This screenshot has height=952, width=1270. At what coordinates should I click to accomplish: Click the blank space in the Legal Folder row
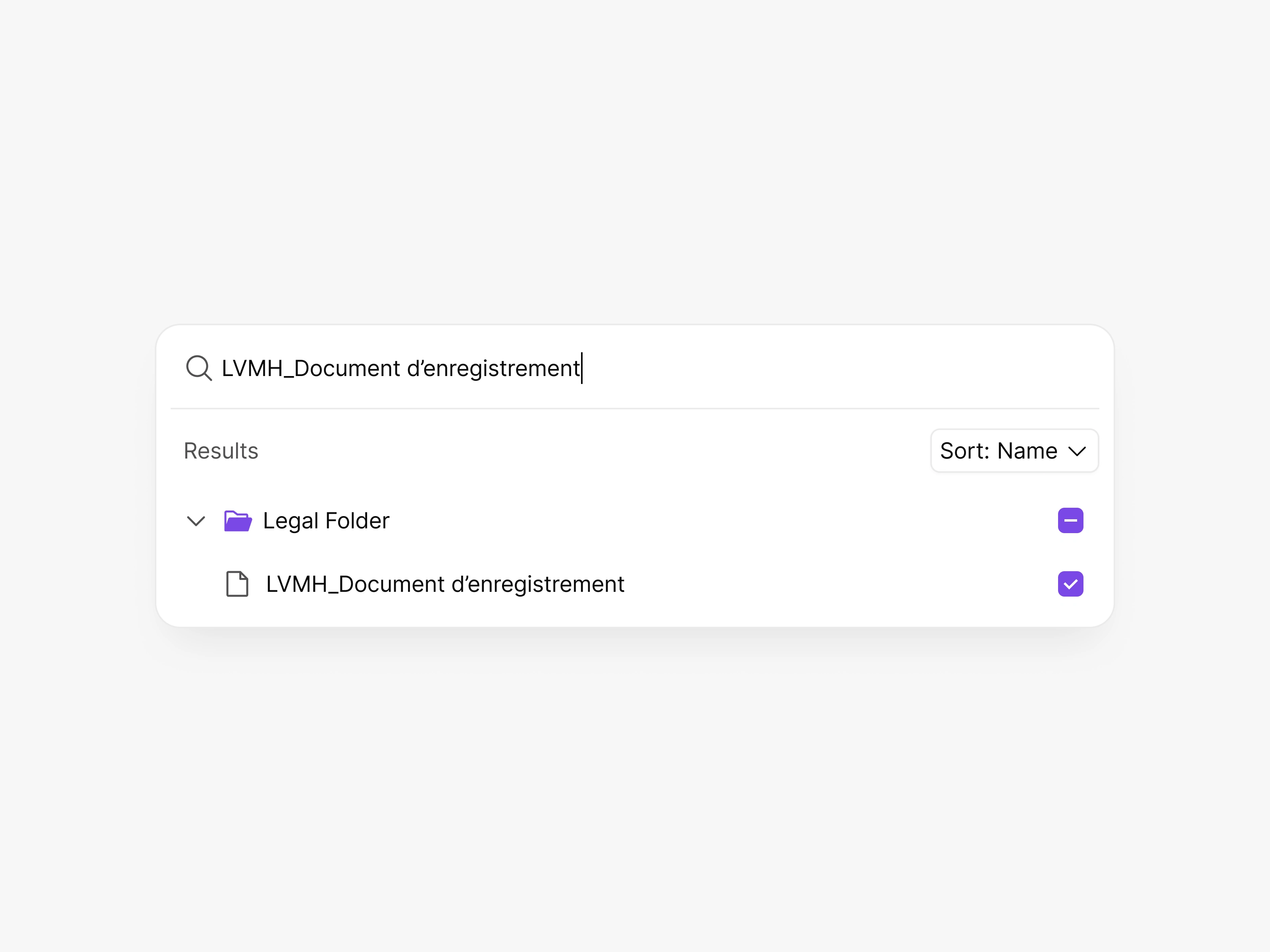coord(718,521)
